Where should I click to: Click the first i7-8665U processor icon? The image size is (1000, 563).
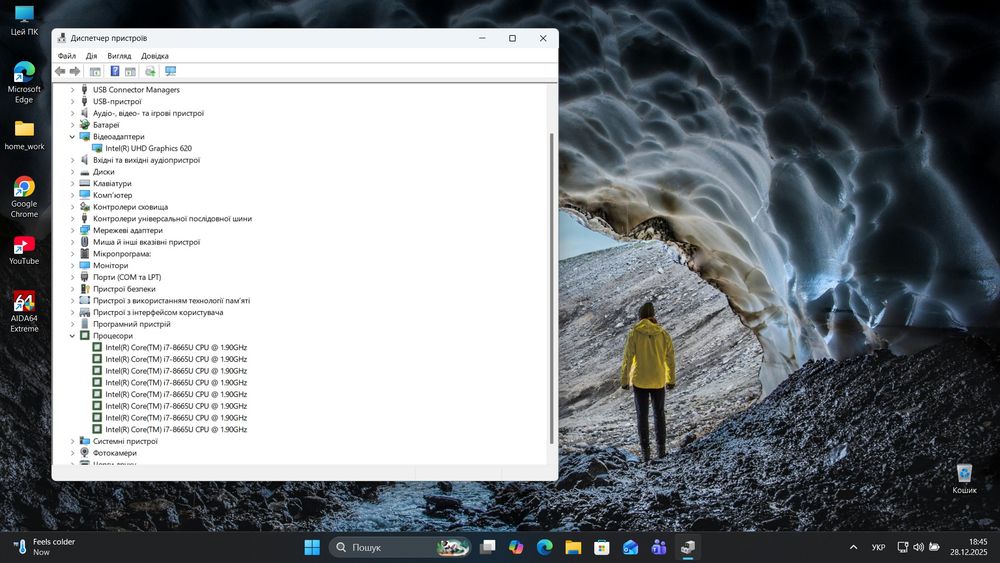click(97, 347)
